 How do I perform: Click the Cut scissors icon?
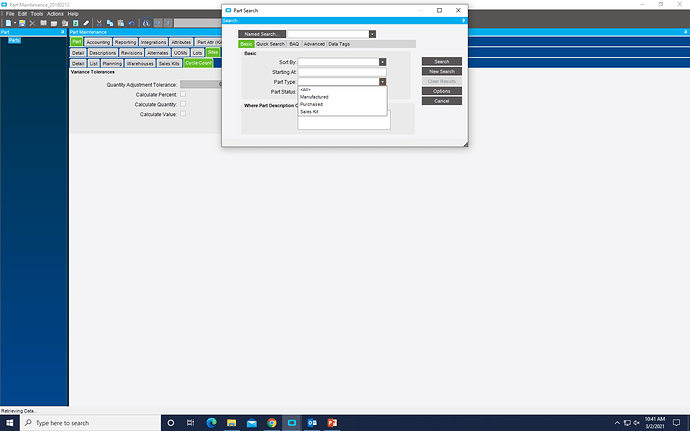tap(99, 23)
